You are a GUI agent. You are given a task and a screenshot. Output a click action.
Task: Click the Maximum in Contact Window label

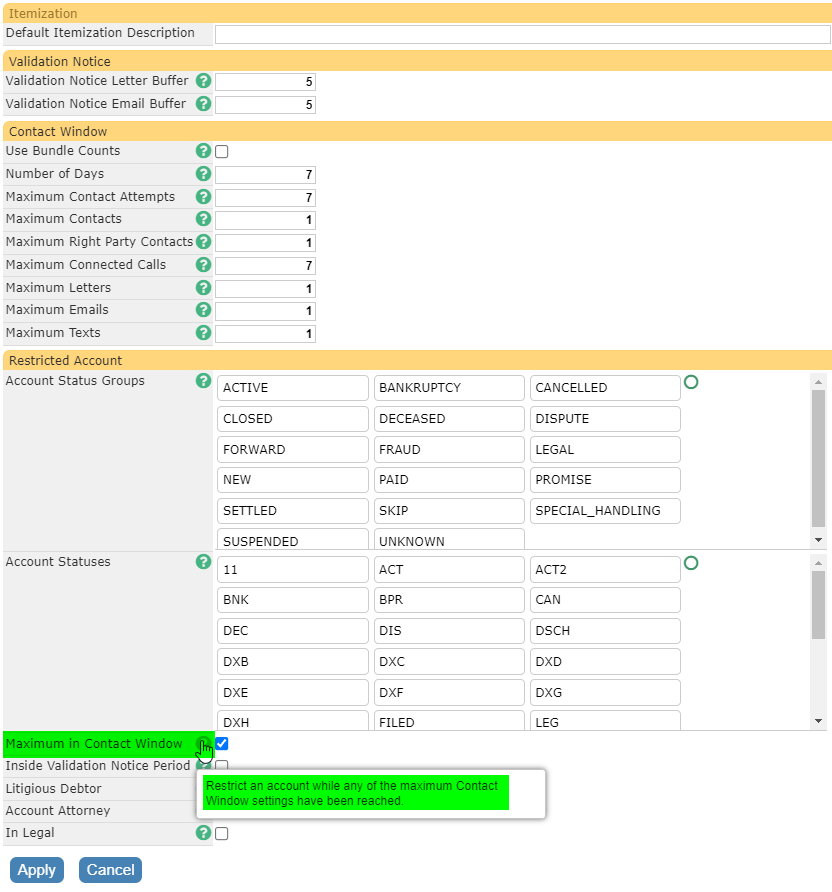coord(94,744)
